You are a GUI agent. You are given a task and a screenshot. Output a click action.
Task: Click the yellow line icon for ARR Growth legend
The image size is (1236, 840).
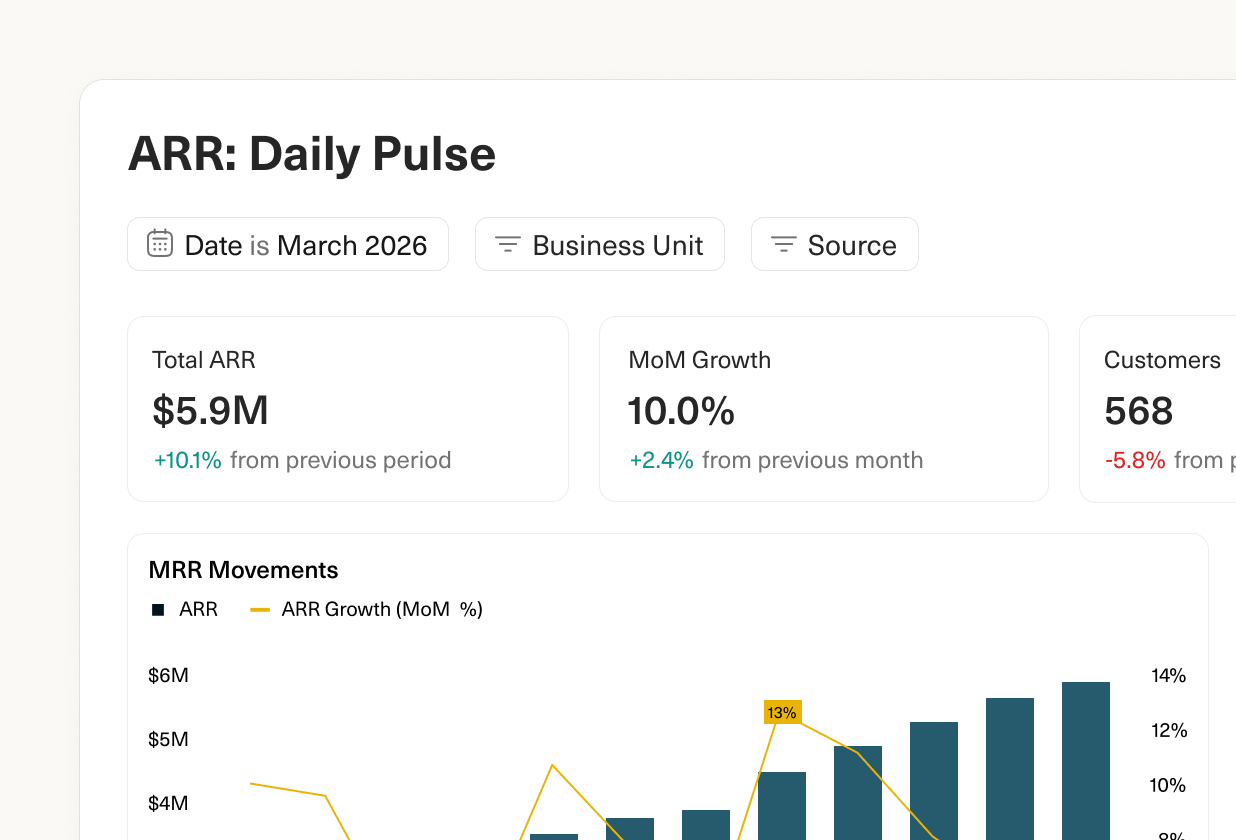click(x=259, y=608)
